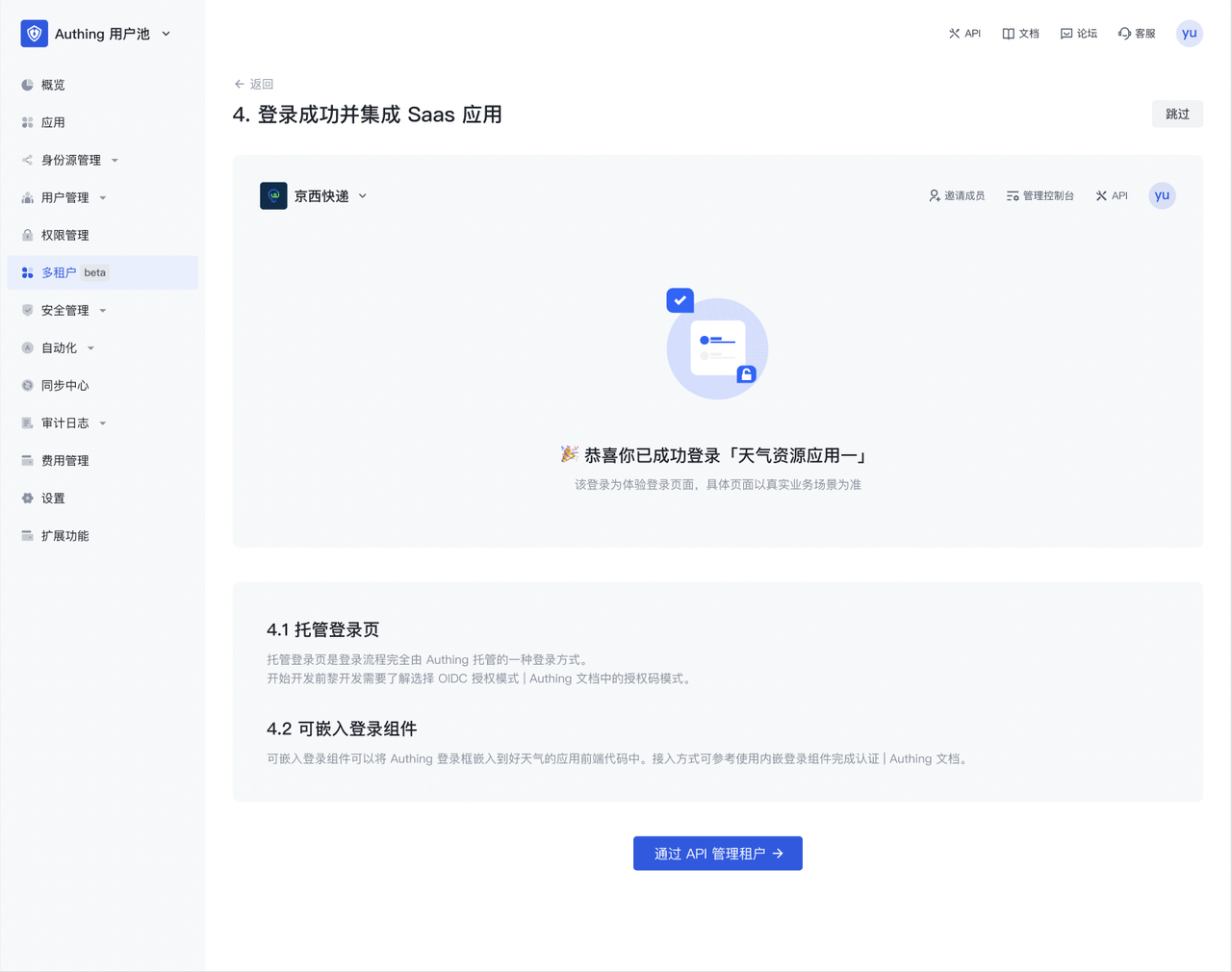The width and height of the screenshot is (1232, 972).
Task: Click the Authing shield logo icon
Action: point(35,34)
